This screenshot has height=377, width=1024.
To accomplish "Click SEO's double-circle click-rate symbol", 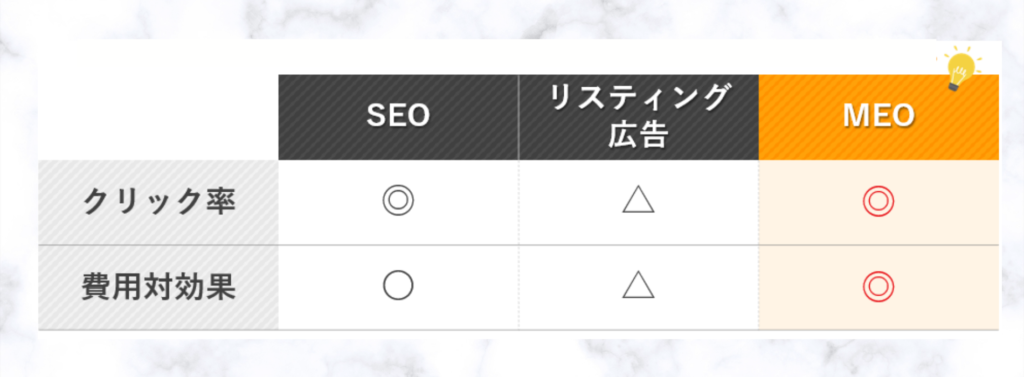I will click(398, 202).
